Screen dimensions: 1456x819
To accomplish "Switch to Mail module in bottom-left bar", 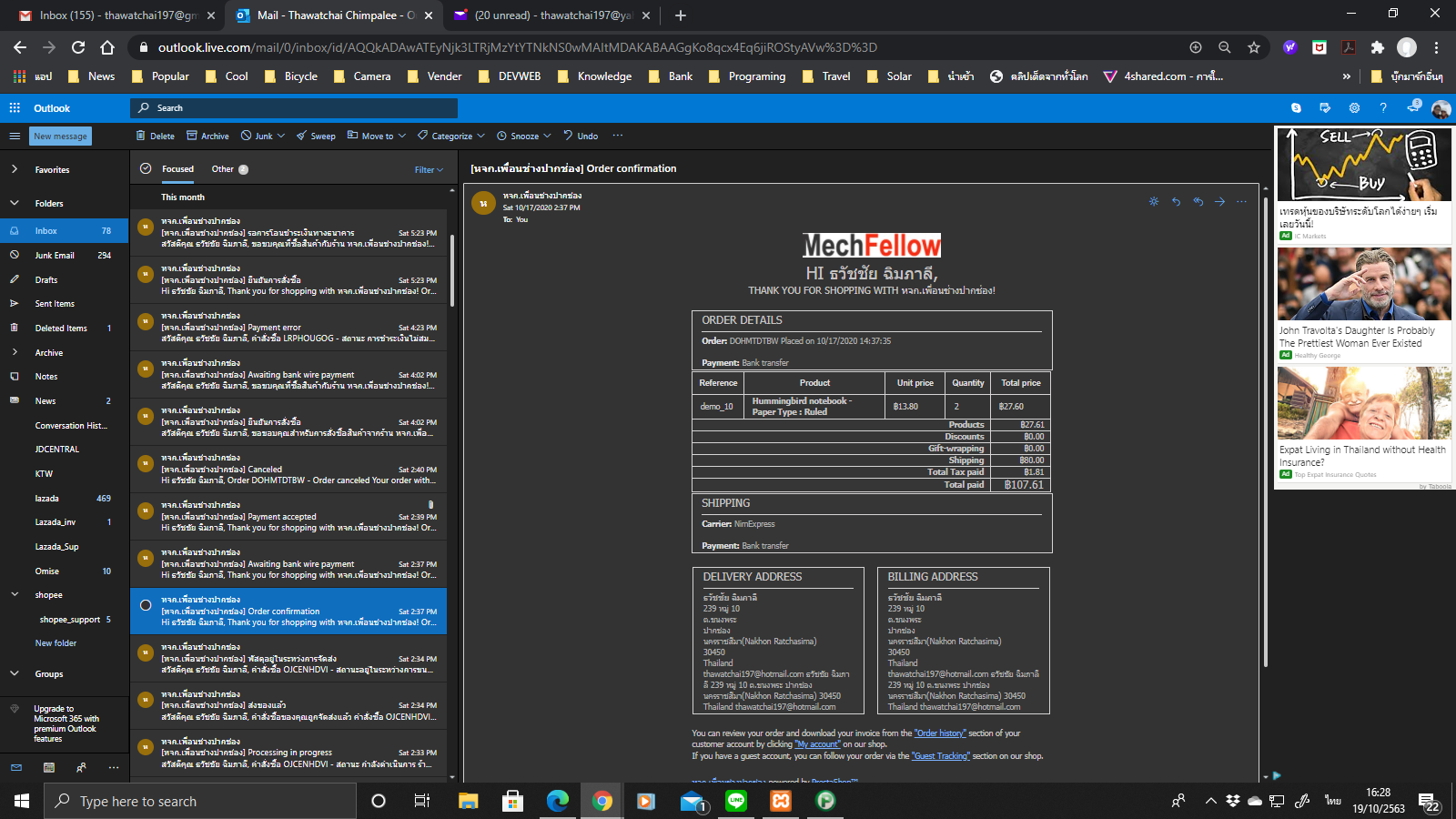I will (x=16, y=767).
